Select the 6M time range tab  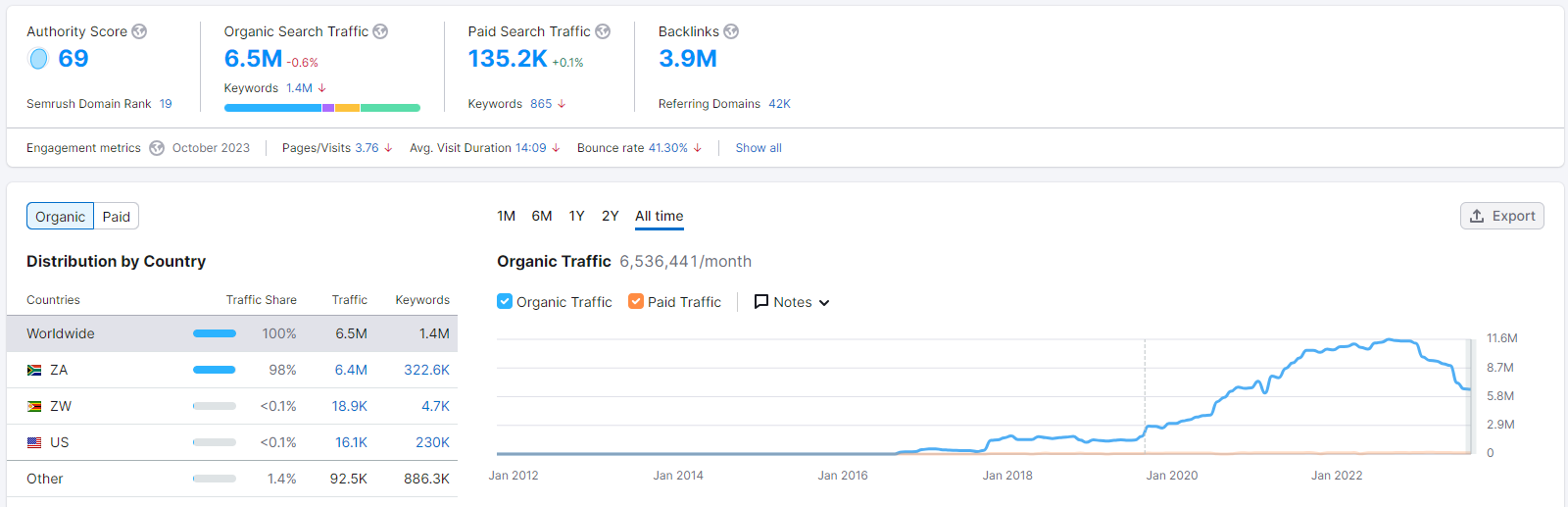[x=542, y=216]
